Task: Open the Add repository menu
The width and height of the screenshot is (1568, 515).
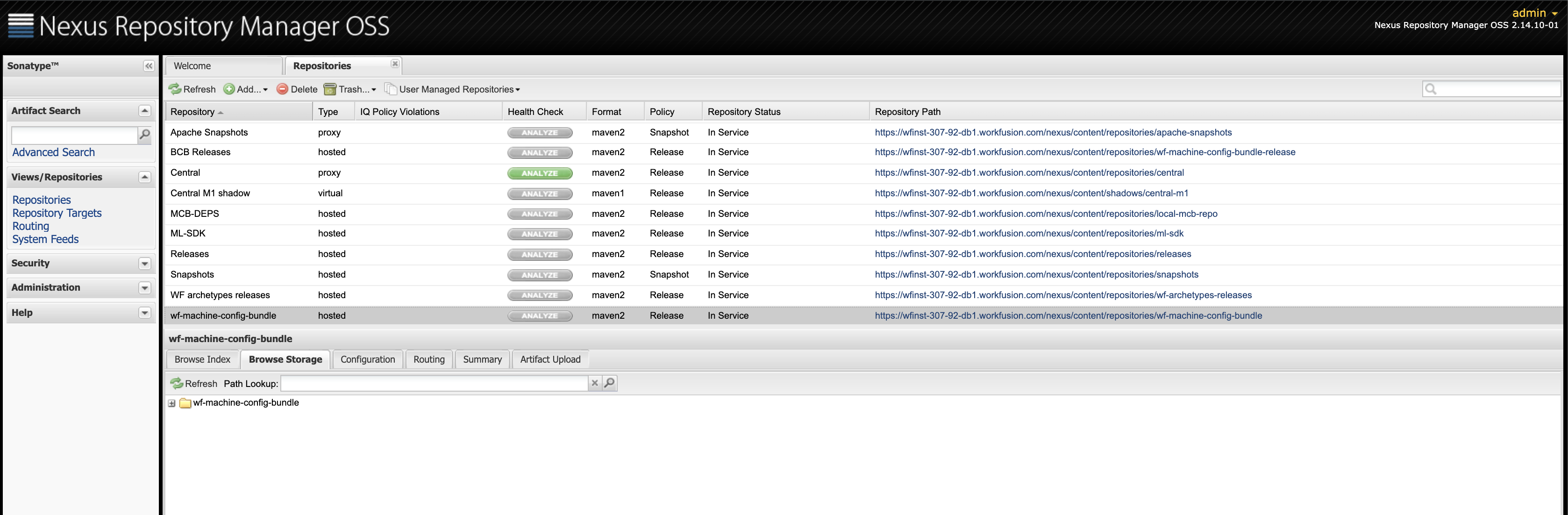Action: [246, 89]
